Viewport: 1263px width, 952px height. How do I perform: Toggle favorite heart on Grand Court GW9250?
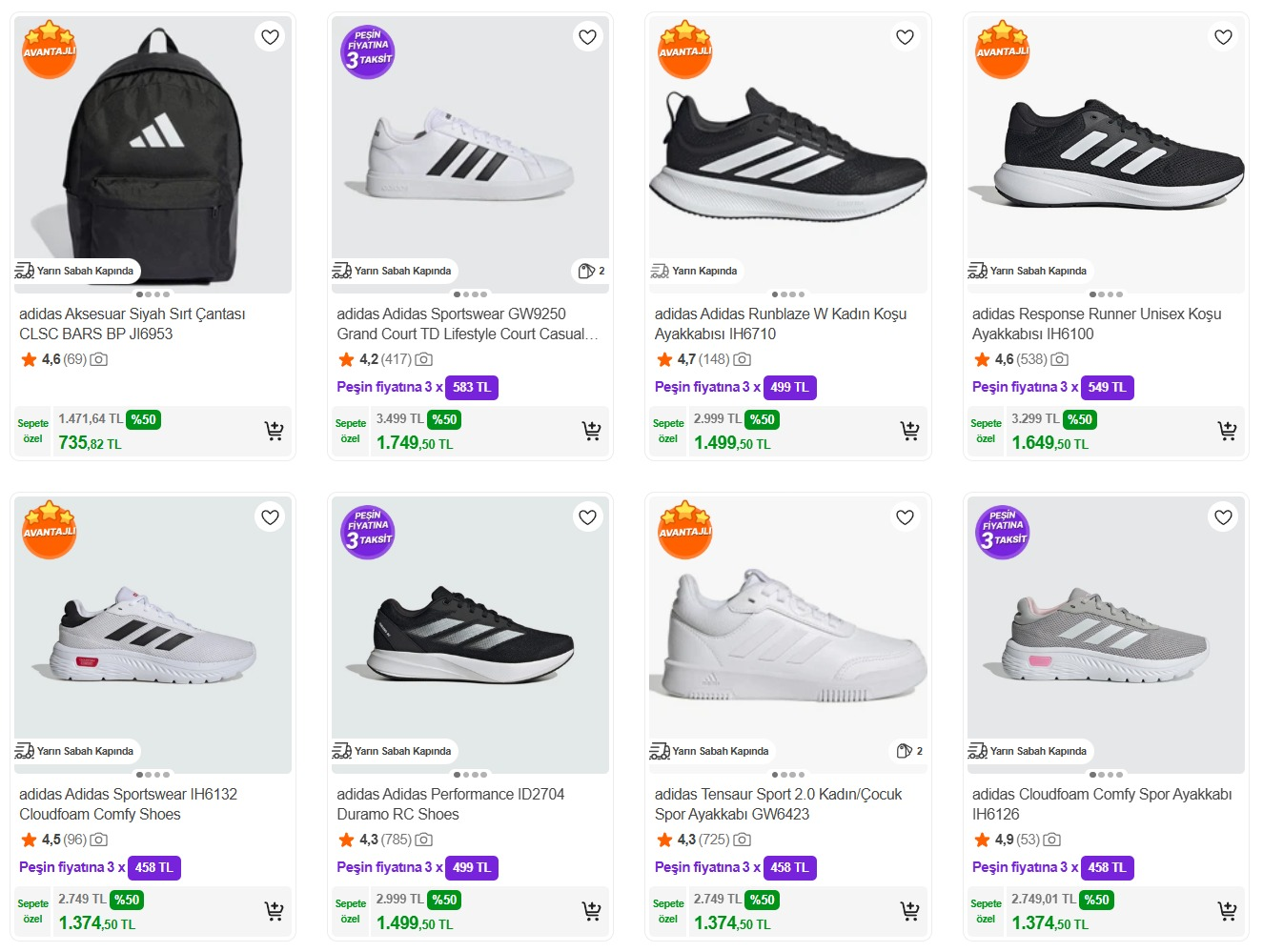point(588,37)
